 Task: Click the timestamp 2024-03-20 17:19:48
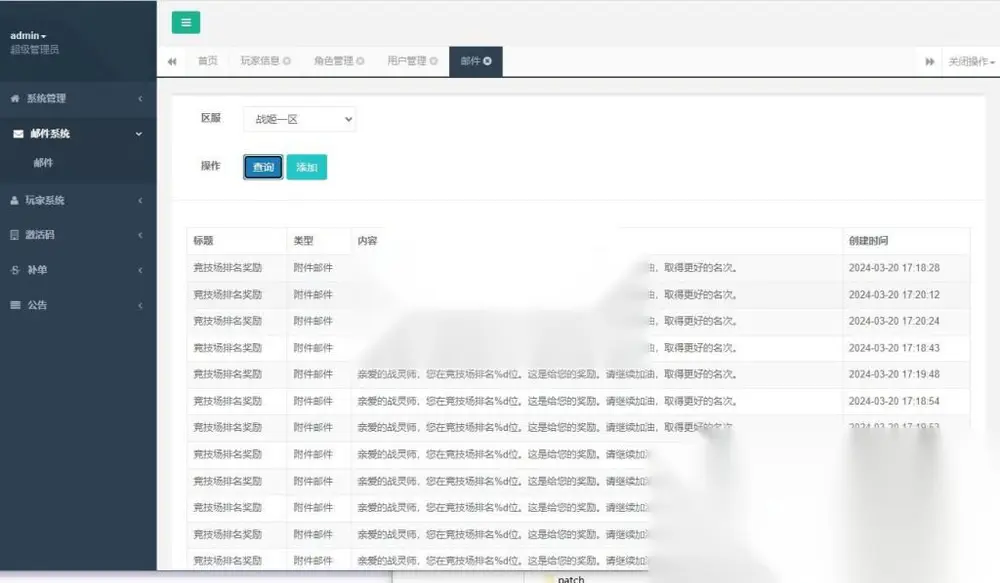[x=894, y=374]
